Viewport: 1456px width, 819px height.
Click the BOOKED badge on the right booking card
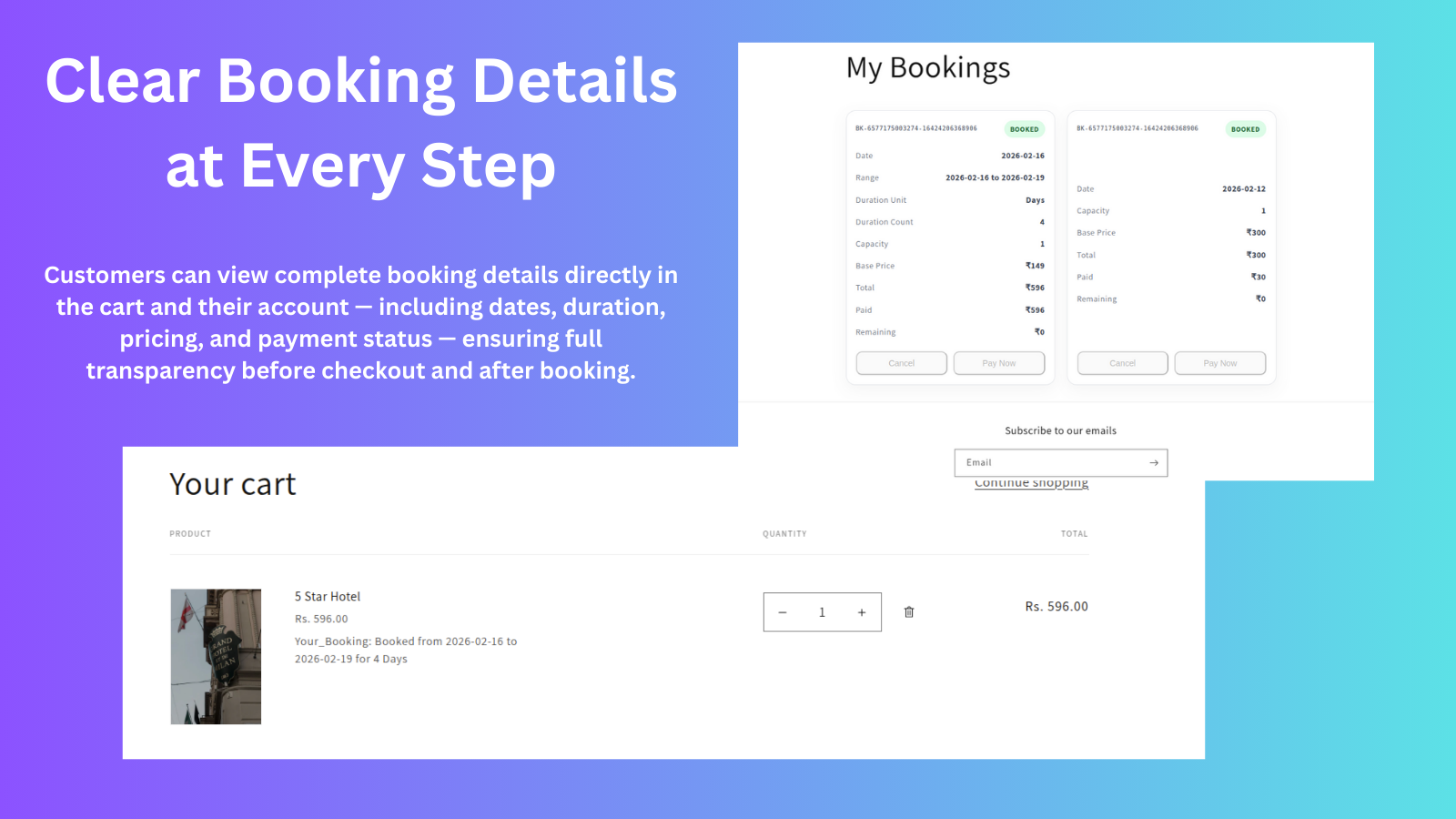(x=1244, y=129)
